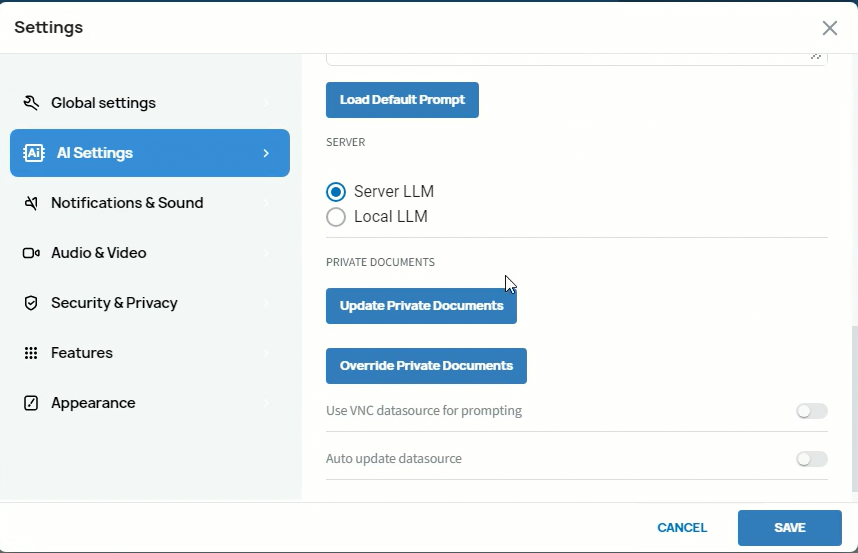Screen dimensions: 858x553
Task: Click the vertical scrollbar in settings panel
Action: pyautogui.click(x=853, y=408)
